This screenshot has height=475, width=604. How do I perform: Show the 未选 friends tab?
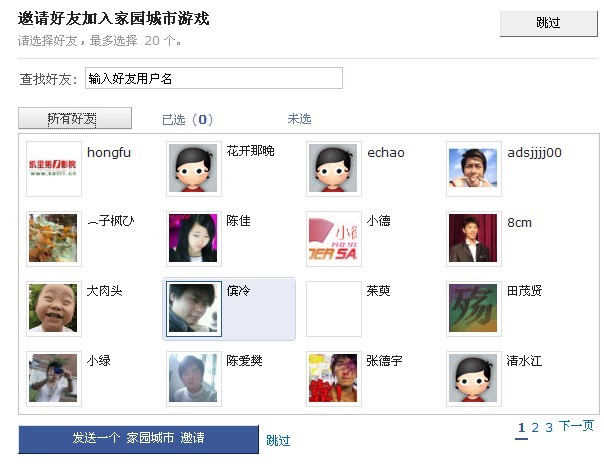[299, 119]
